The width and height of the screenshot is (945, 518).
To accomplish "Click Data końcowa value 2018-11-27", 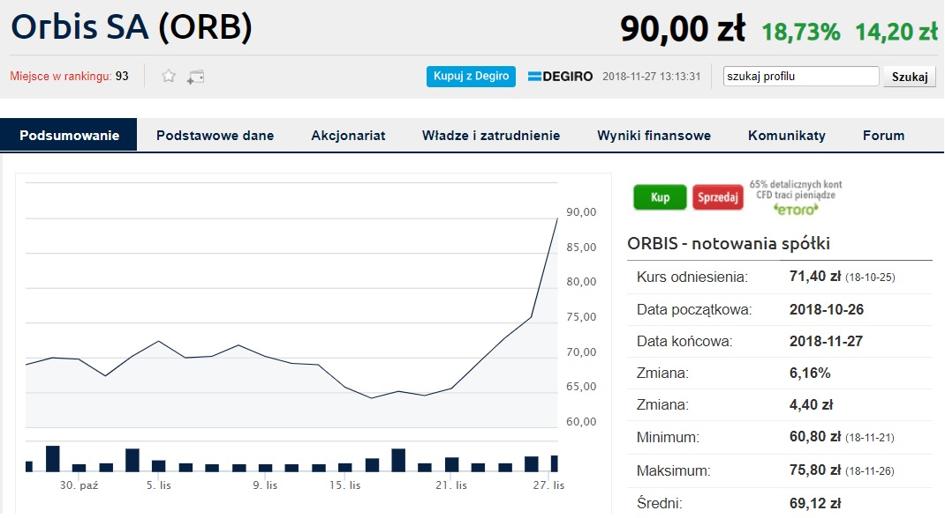I will [x=826, y=341].
